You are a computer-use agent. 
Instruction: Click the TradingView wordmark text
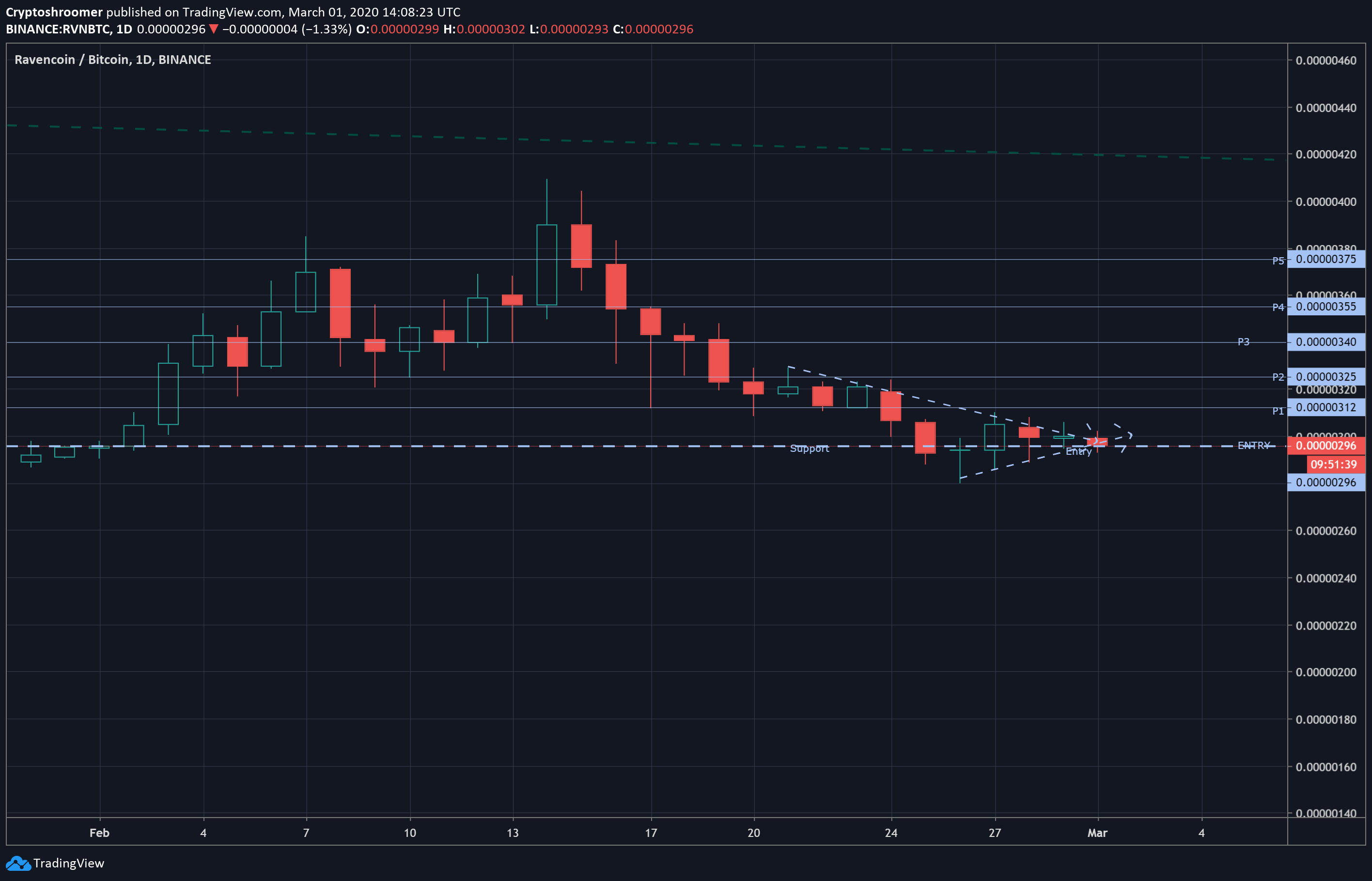69,863
